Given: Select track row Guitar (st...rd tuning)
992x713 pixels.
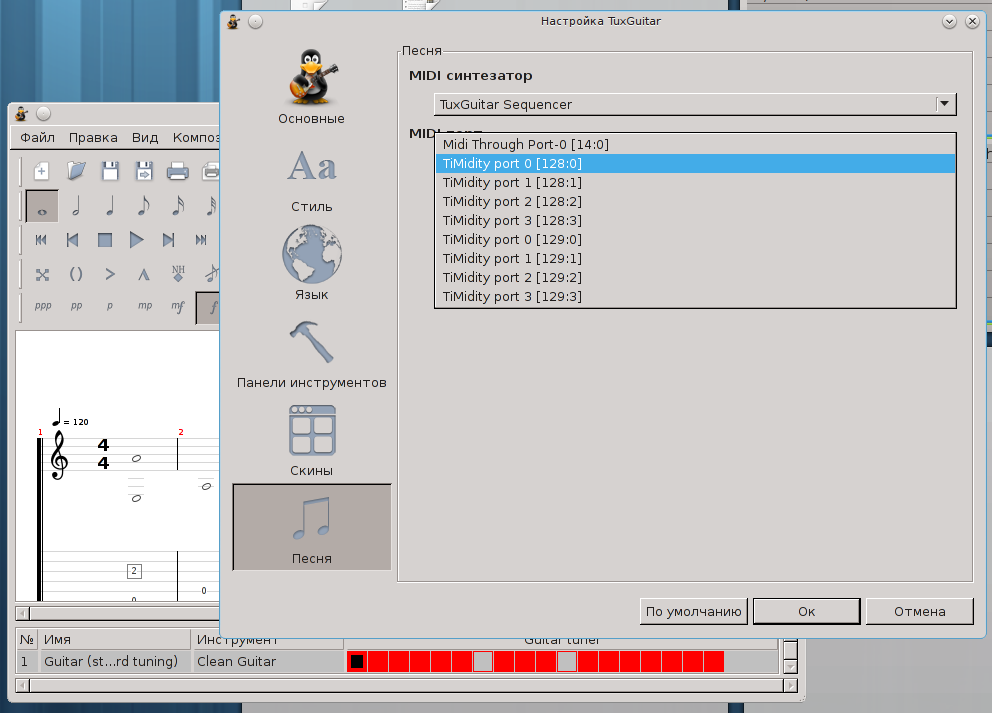Looking at the screenshot, I should (x=111, y=662).
